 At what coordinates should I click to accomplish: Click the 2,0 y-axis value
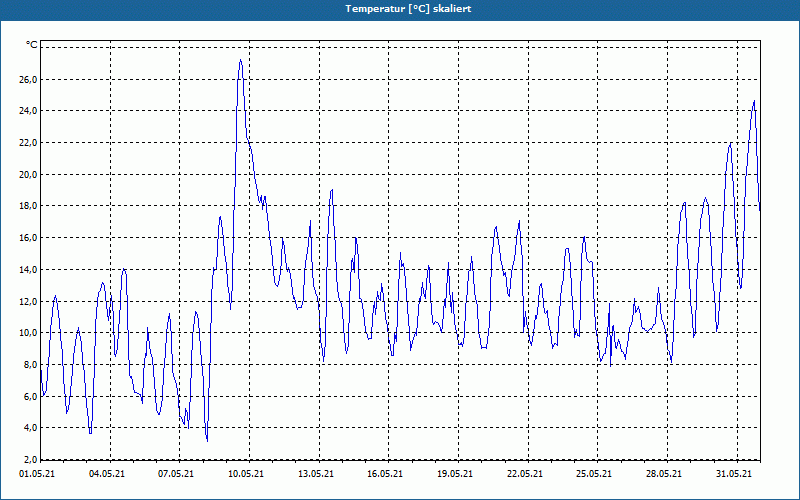coord(30,459)
